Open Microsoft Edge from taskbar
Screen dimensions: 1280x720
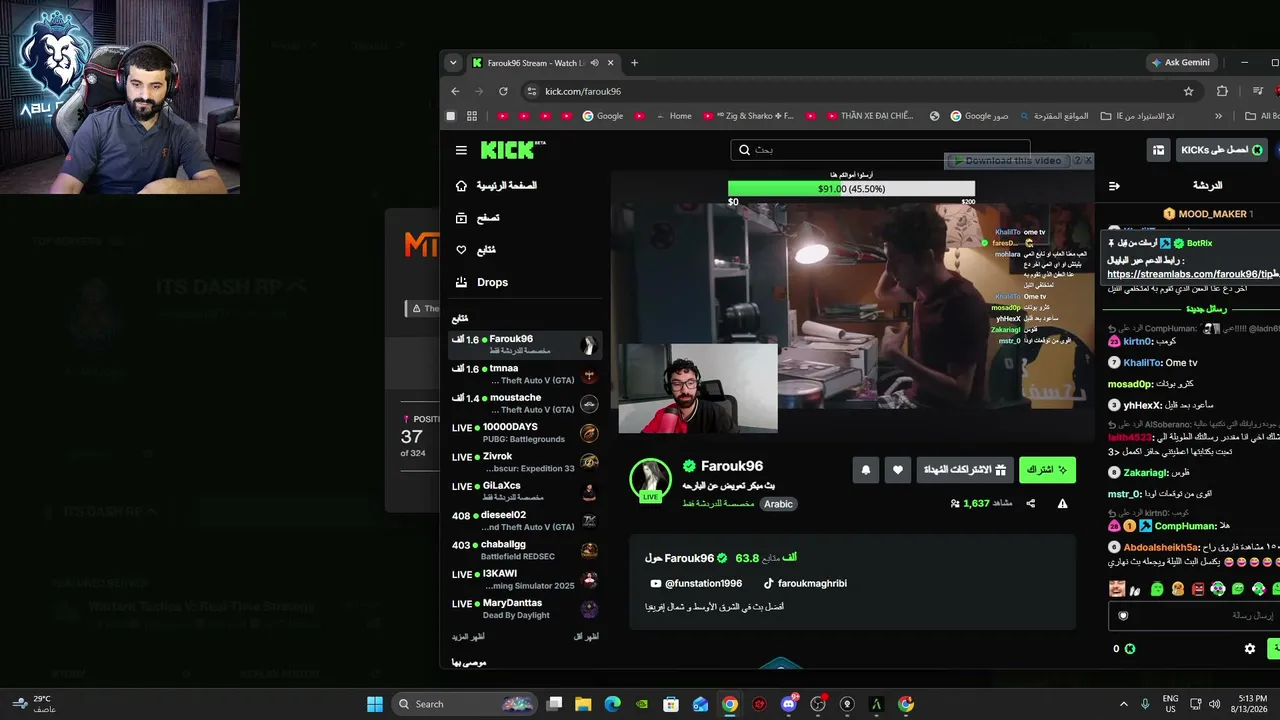pyautogui.click(x=612, y=704)
